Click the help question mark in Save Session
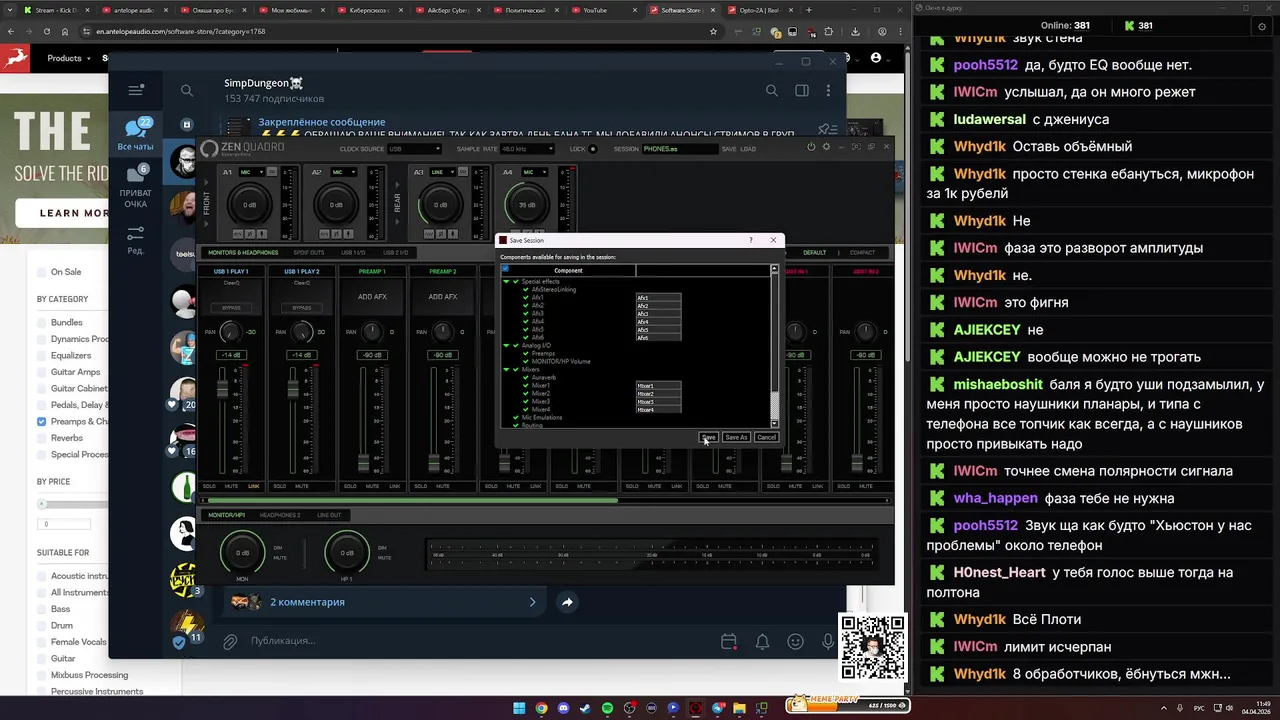This screenshot has height=720, width=1280. coord(751,240)
